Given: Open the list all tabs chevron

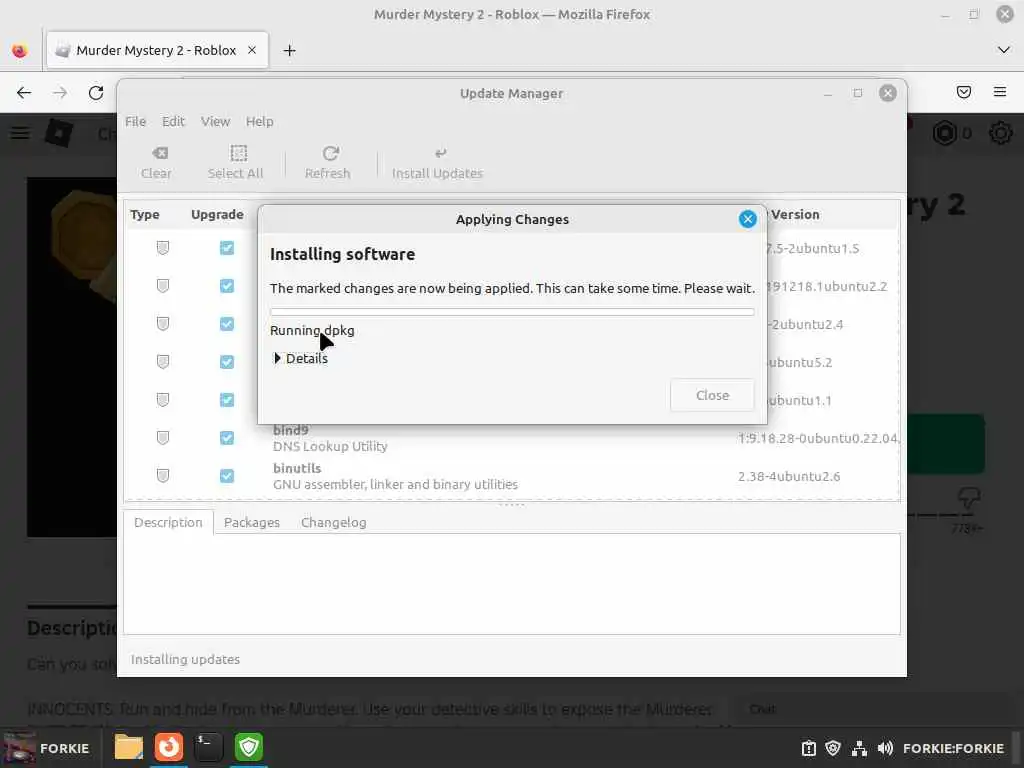Looking at the screenshot, I should 1004,50.
